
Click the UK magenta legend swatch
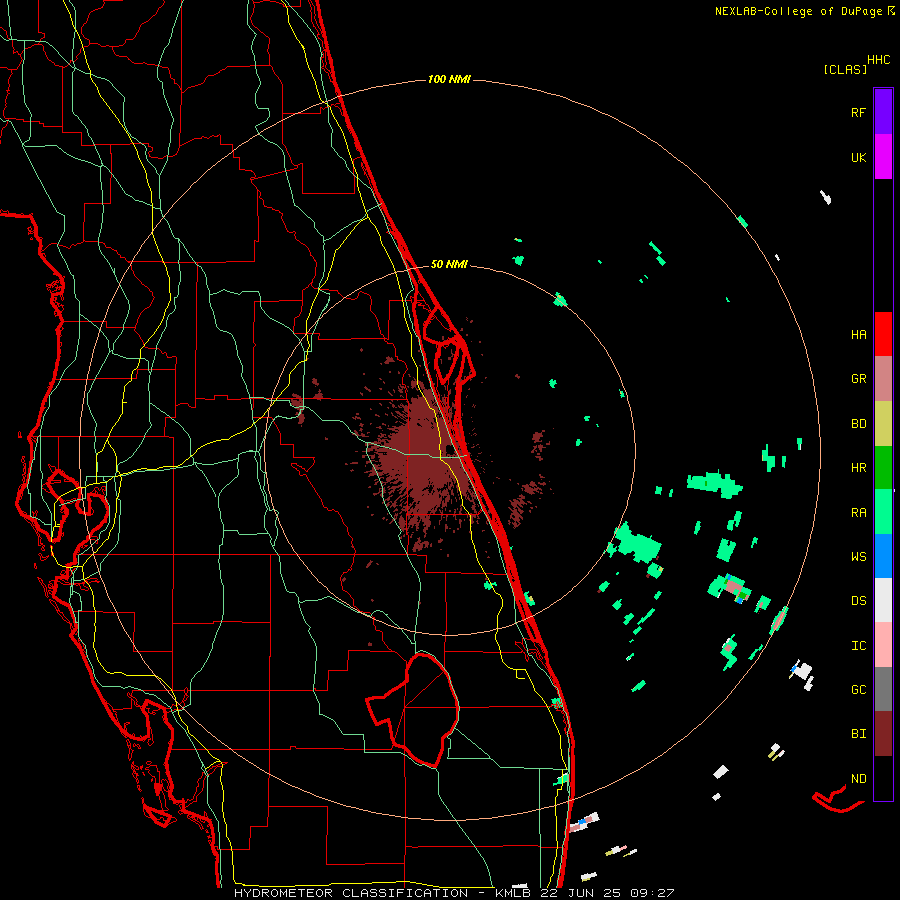click(883, 157)
